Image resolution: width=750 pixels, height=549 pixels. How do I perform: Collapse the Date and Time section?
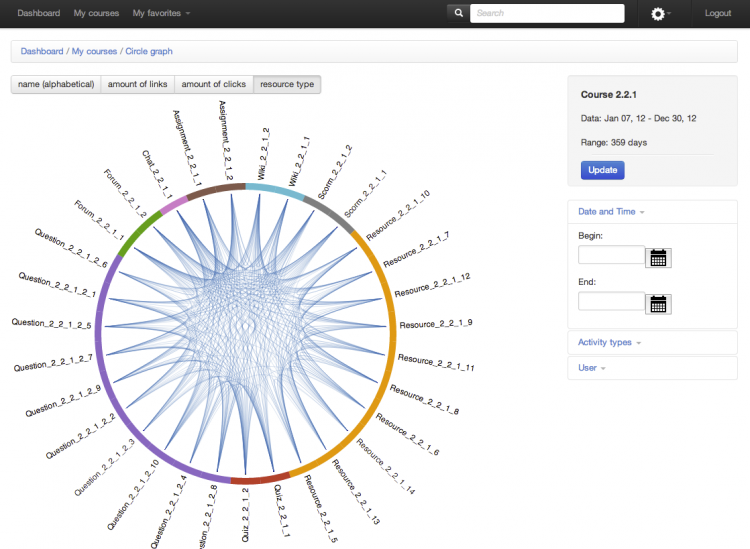coord(610,212)
